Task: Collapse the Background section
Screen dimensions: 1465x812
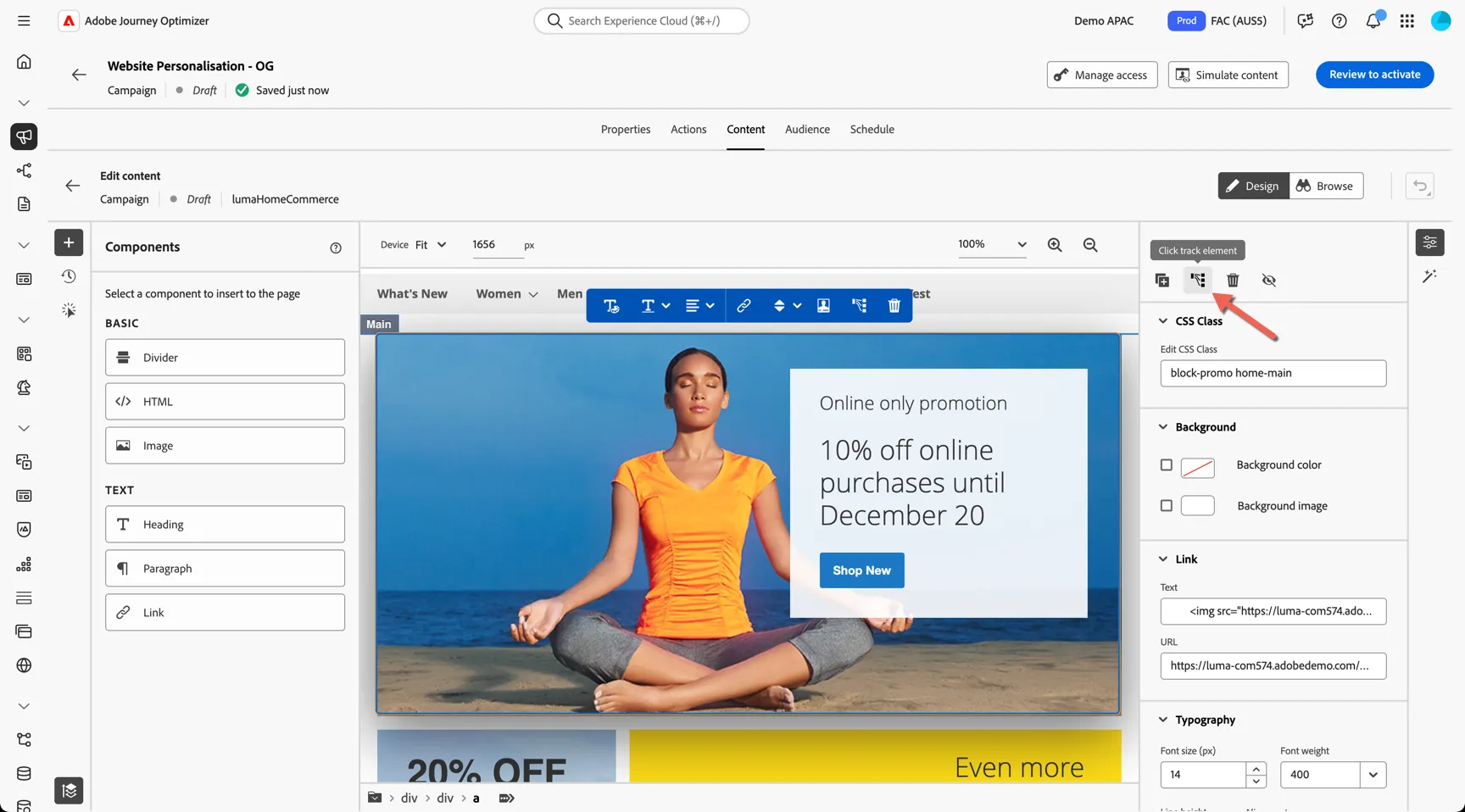Action: pyautogui.click(x=1163, y=427)
